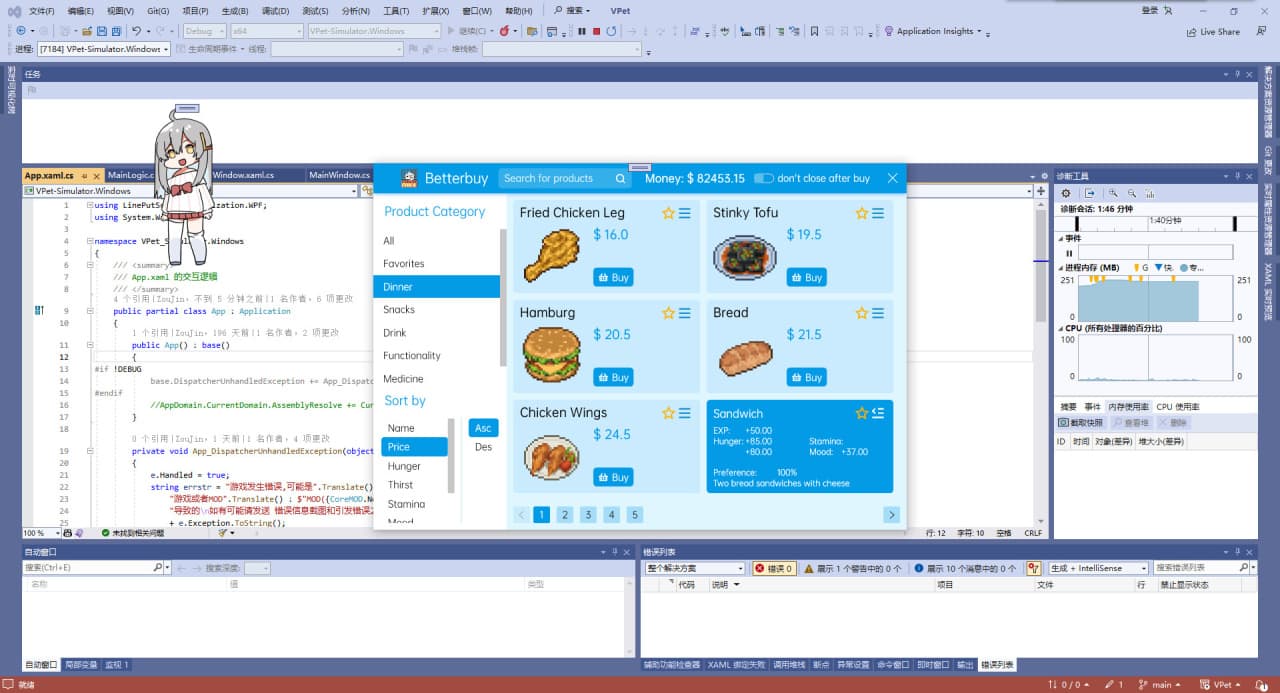Image resolution: width=1280 pixels, height=693 pixels.
Task: Click the Save All icon in the toolbar
Action: point(116,31)
